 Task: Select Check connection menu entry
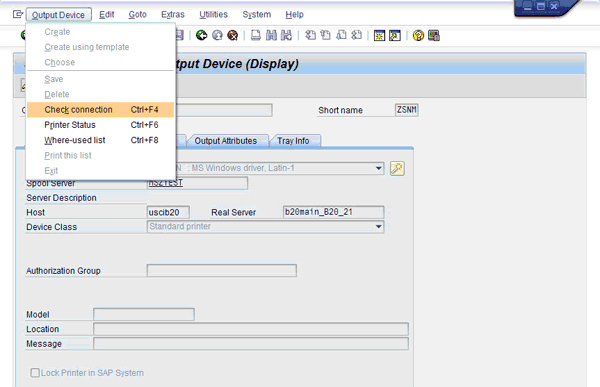(x=100, y=109)
